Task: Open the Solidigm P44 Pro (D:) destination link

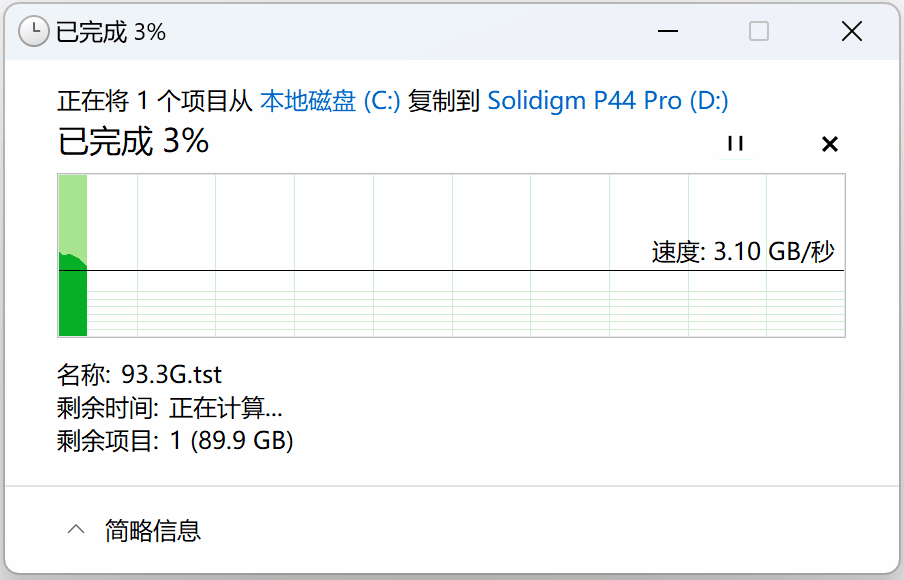Action: (607, 101)
